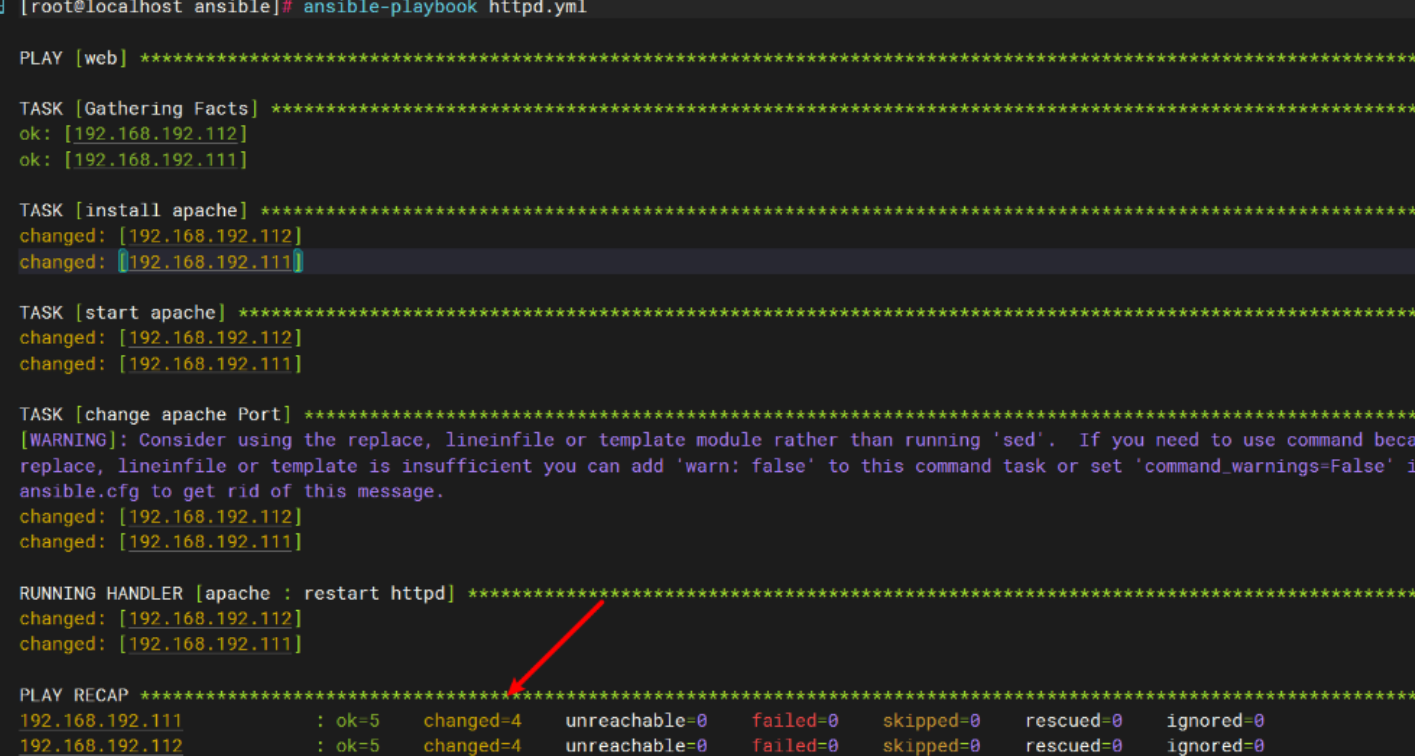Open 192.168.192.112 link under Gathering Facts

coord(156,134)
